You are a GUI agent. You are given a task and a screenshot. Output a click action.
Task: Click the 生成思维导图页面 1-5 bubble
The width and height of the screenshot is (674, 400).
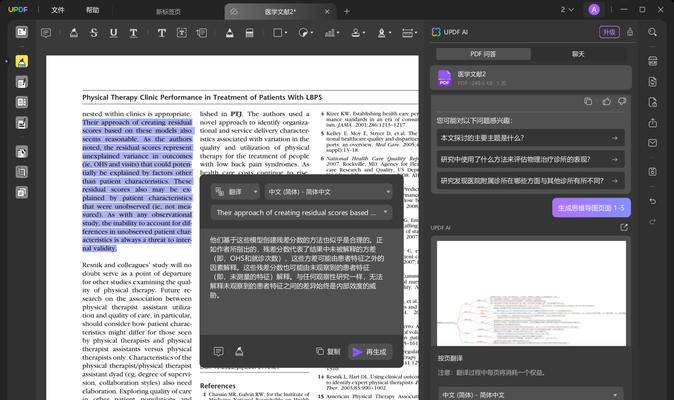(591, 208)
